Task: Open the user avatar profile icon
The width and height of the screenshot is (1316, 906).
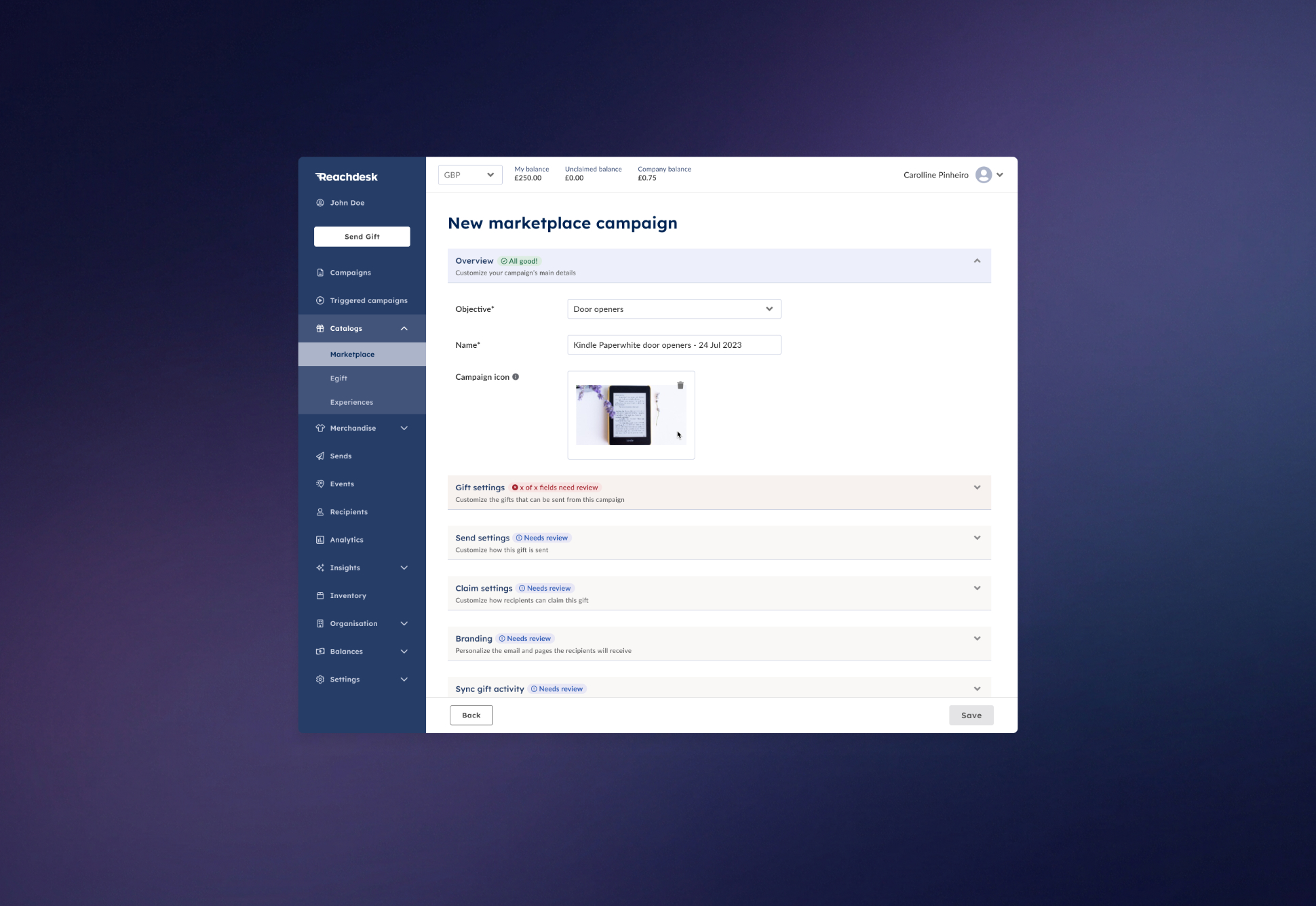Action: (x=983, y=175)
